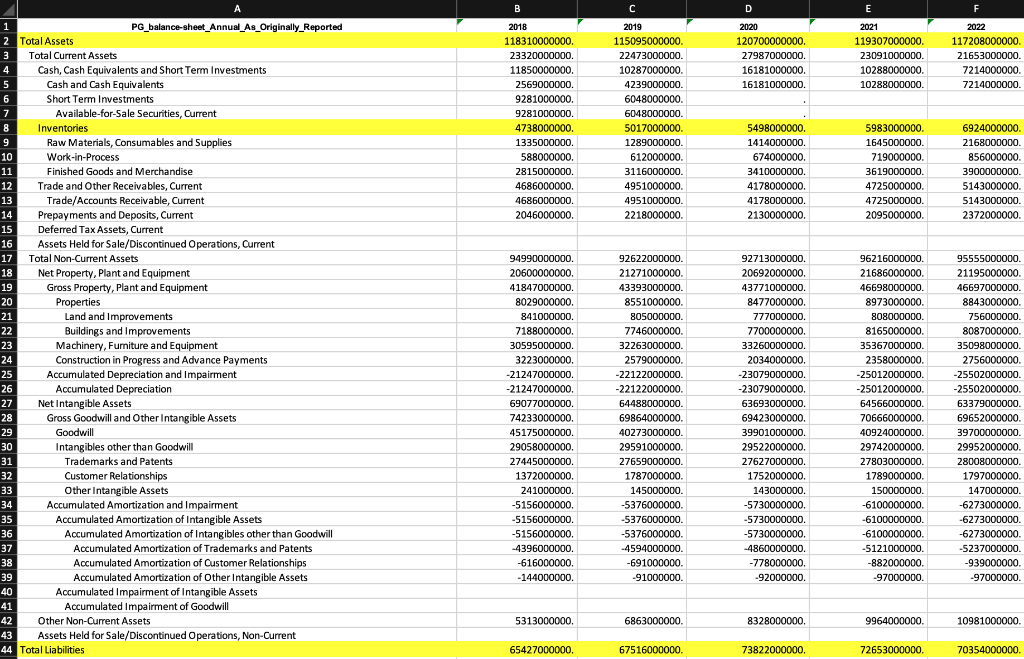Click the Select All corner above row 1

coord(7,8)
